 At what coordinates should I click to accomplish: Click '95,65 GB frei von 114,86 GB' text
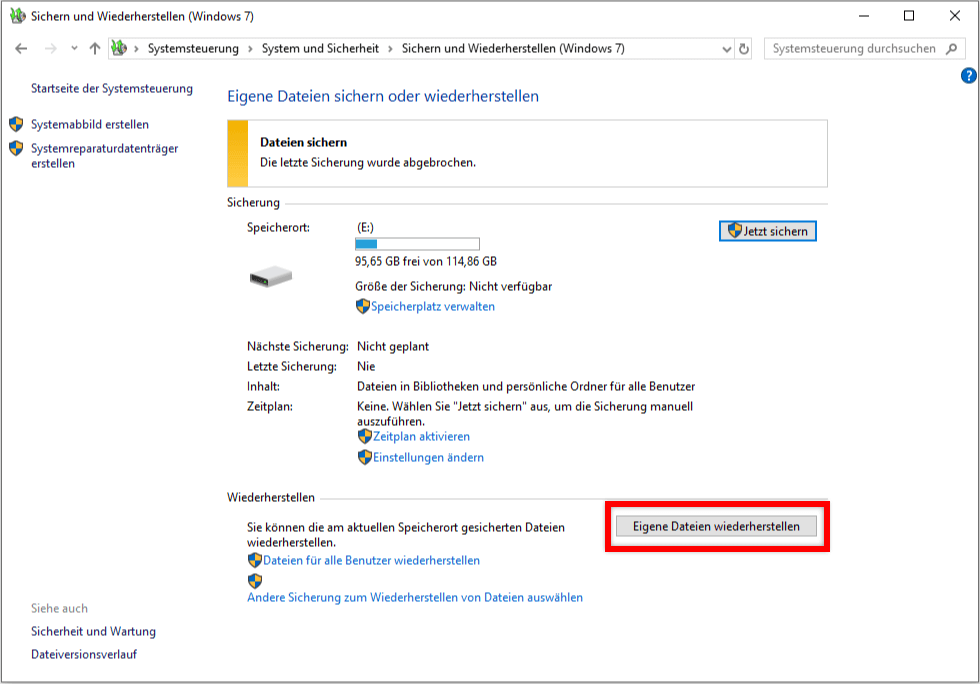coord(426,261)
